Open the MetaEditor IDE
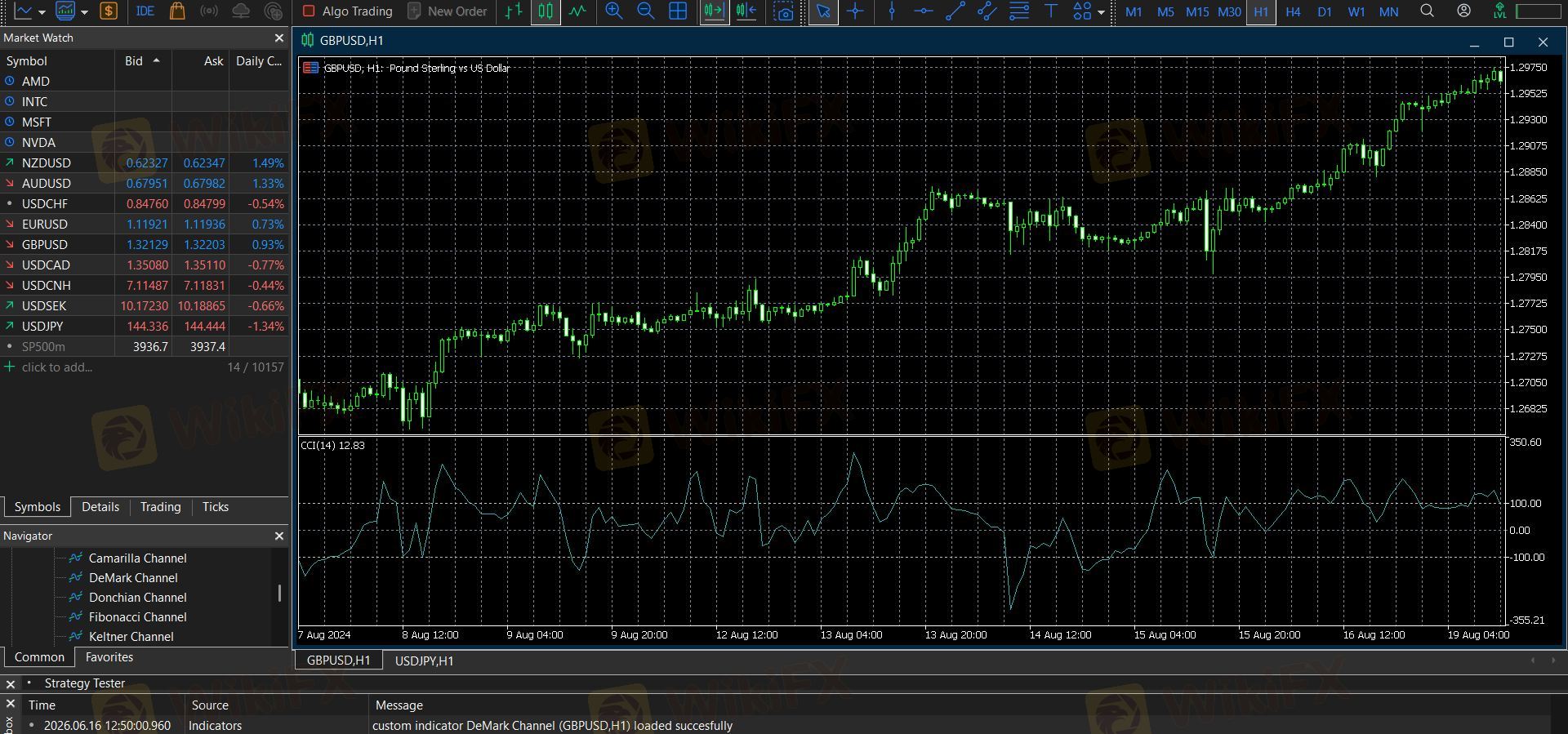This screenshot has height=734, width=1568. coord(145,11)
